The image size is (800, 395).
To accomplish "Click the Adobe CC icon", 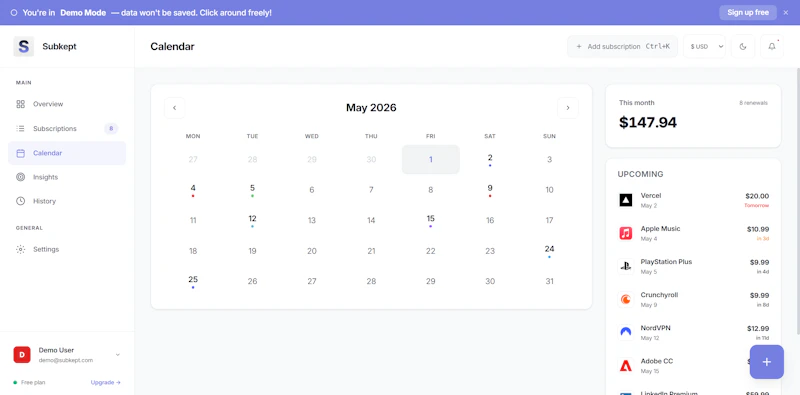I will click(626, 365).
